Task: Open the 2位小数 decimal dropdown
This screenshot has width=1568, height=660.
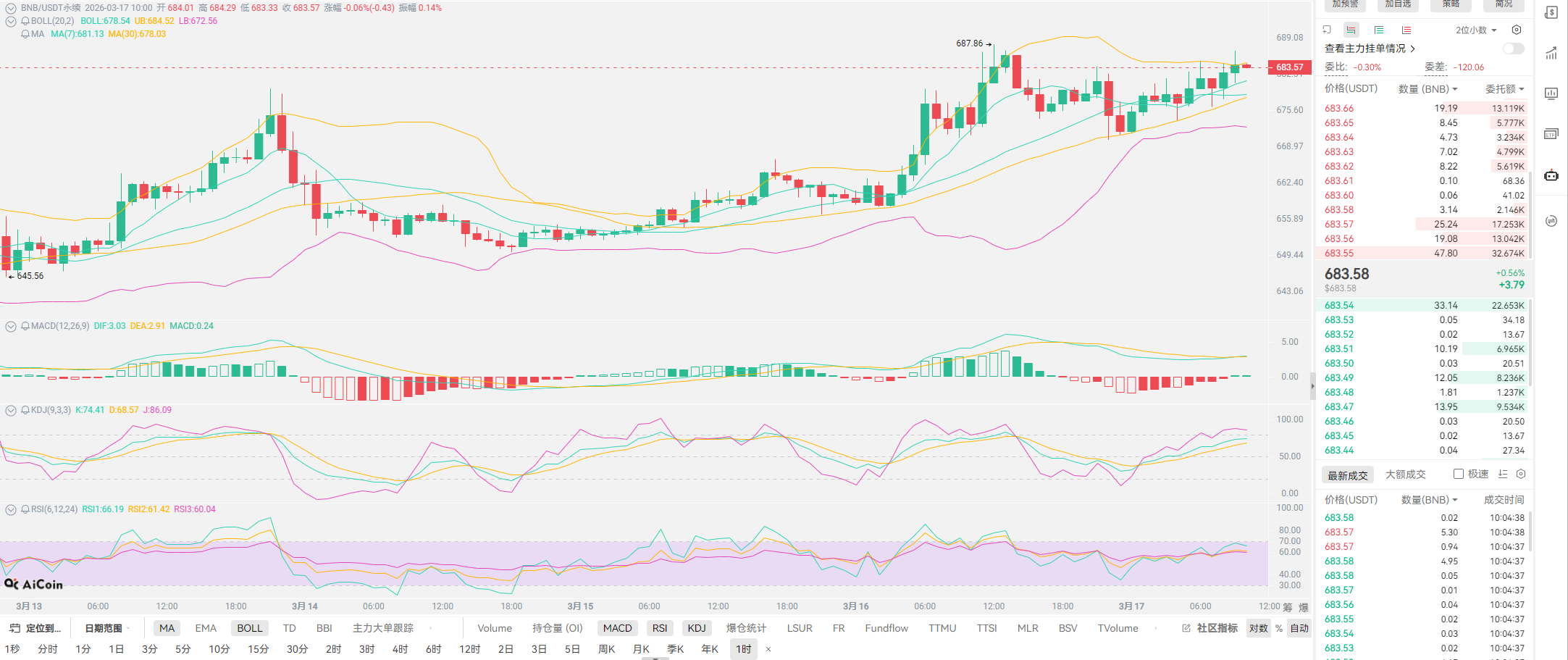Action: coord(1476,30)
